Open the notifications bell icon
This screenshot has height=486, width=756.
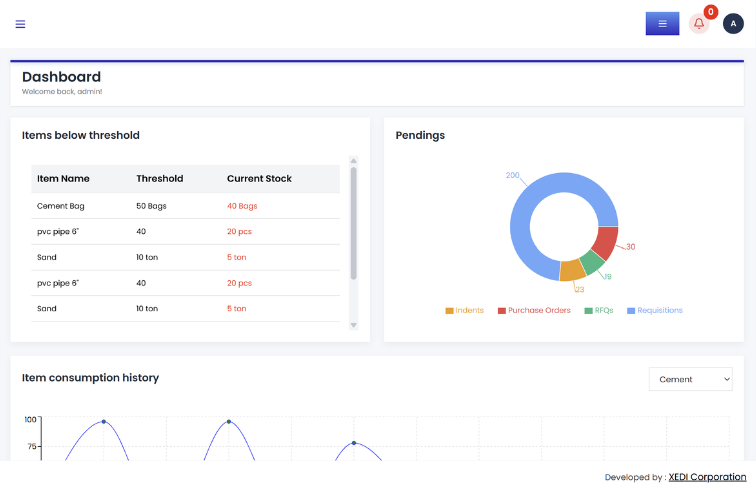pos(699,24)
